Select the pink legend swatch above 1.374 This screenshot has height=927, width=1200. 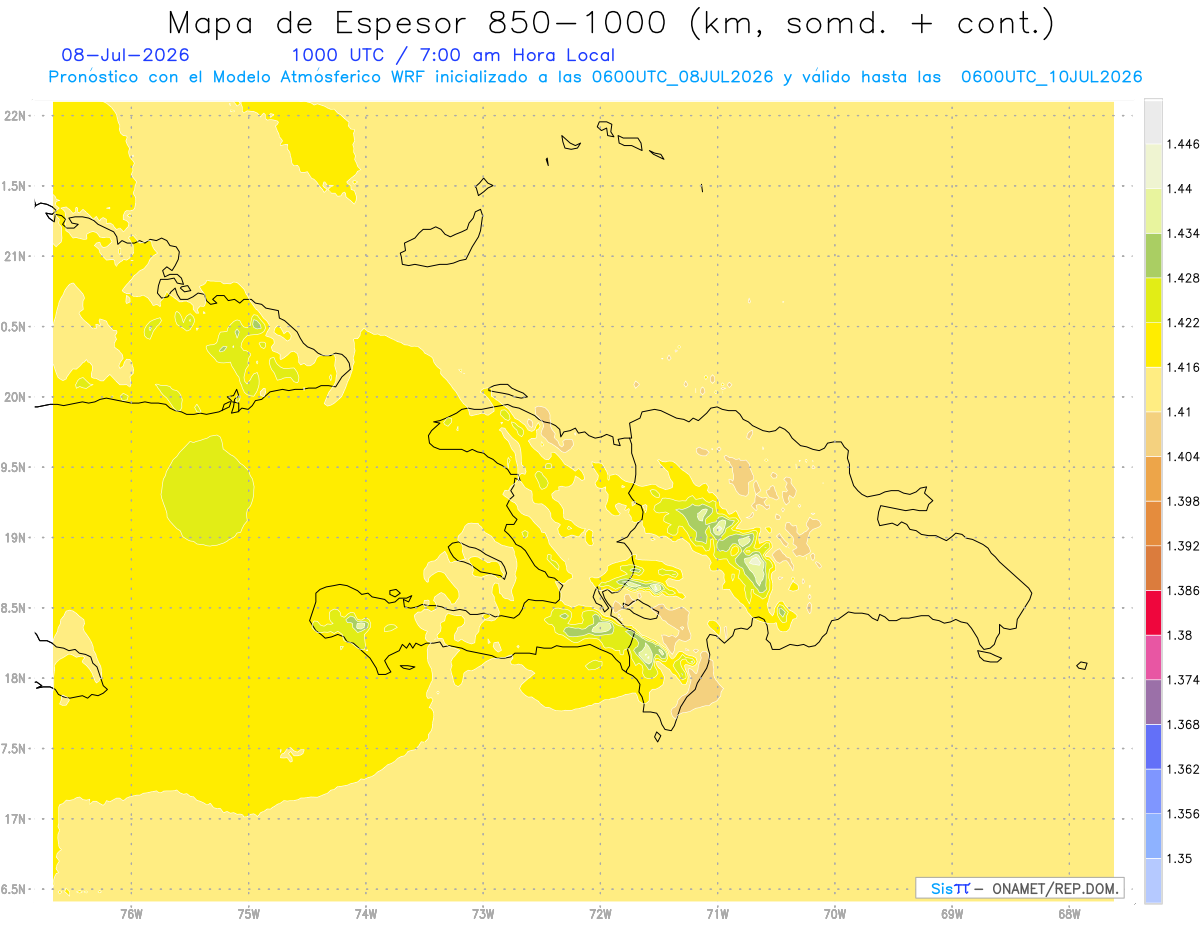coord(1153,657)
